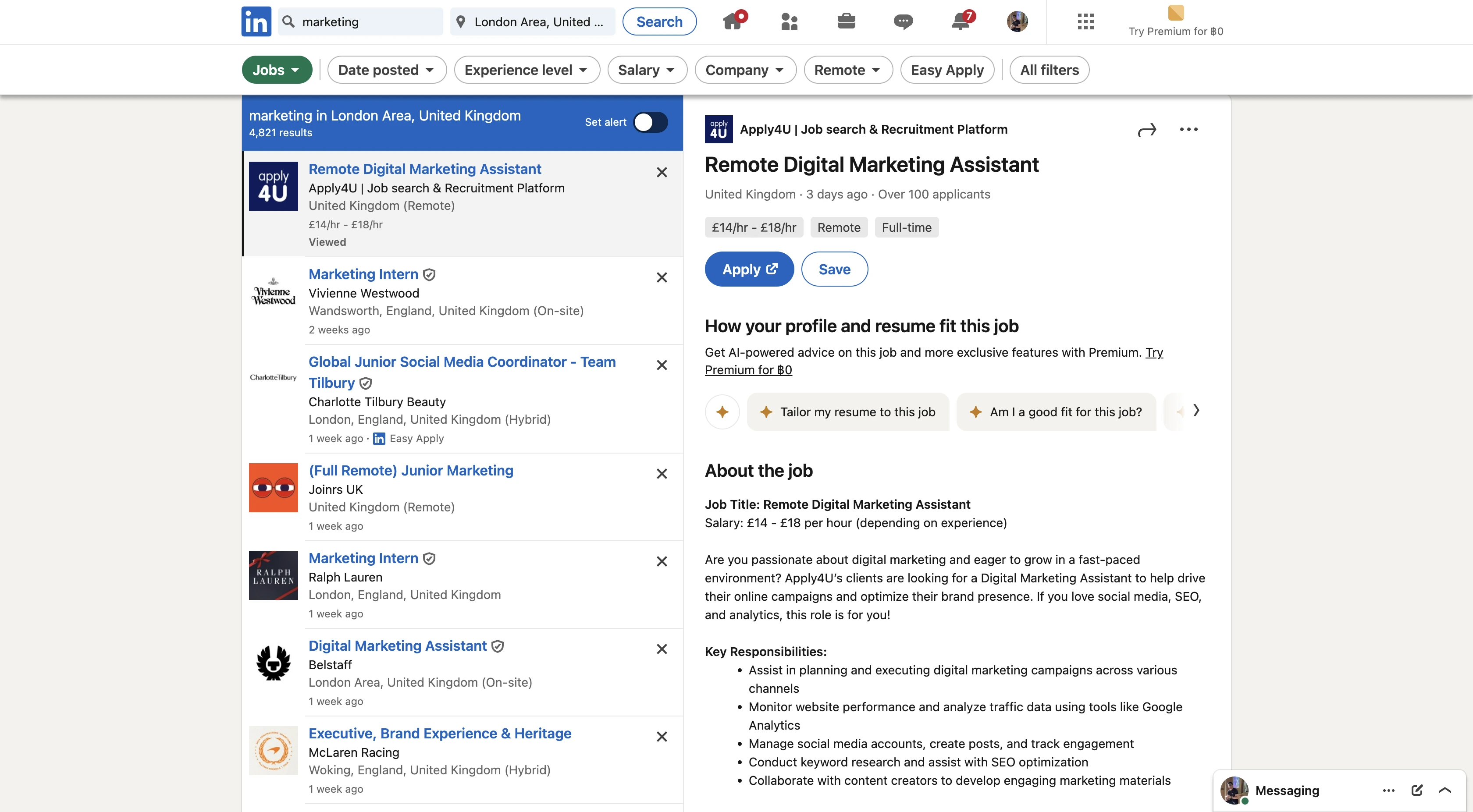This screenshot has height=812, width=1473.
Task: Open the Notifications bell icon
Action: pyautogui.click(x=961, y=22)
